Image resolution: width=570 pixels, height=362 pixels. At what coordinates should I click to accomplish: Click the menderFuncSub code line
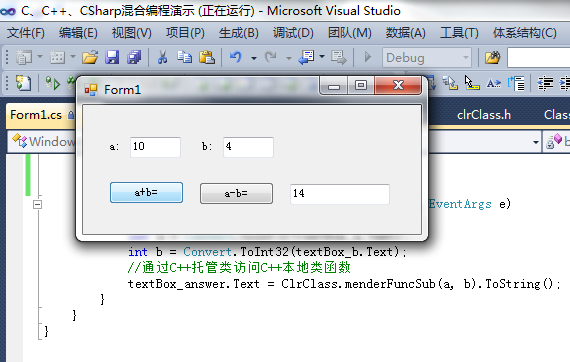tap(344, 283)
